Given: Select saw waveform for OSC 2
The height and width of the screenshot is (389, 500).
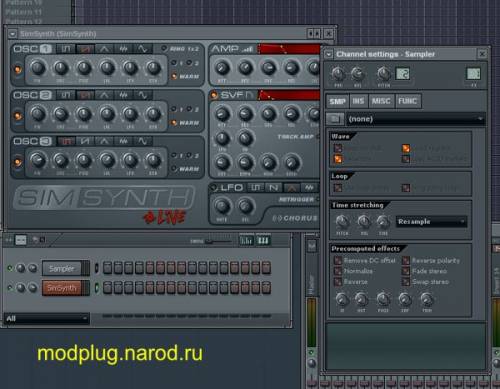Looking at the screenshot, I should tap(85, 95).
